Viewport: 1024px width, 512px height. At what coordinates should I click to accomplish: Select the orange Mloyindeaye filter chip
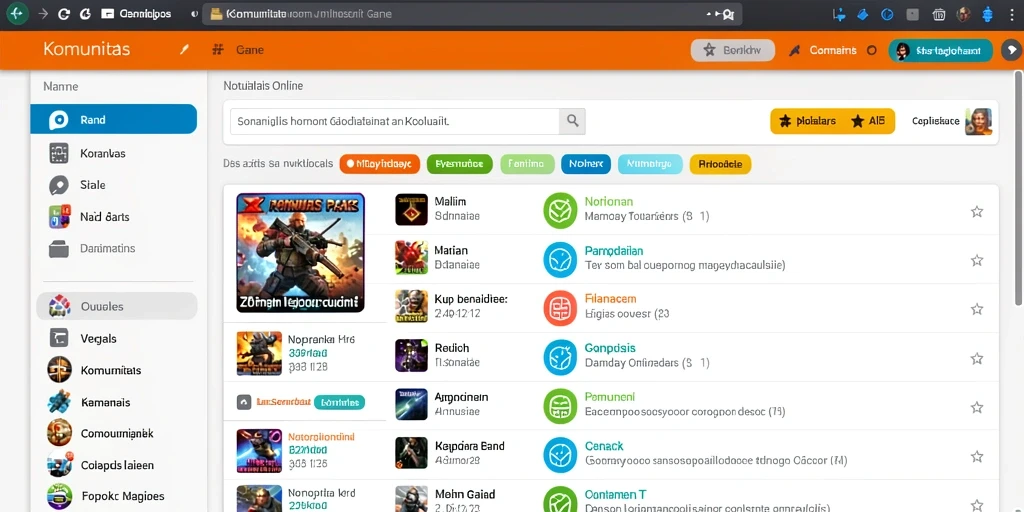tap(379, 164)
